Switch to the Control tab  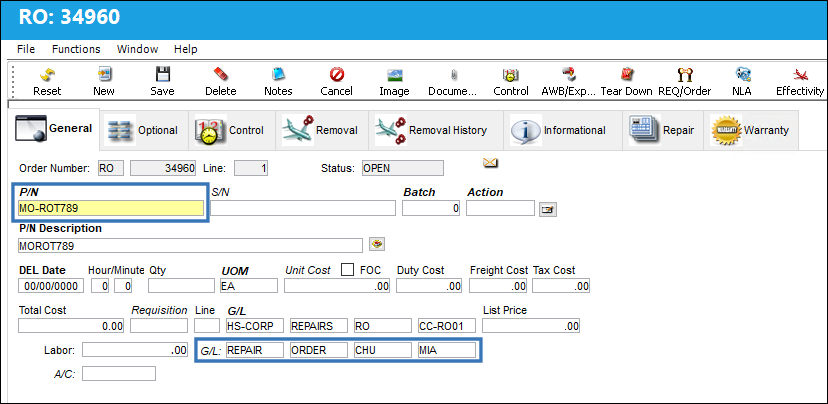tap(232, 130)
